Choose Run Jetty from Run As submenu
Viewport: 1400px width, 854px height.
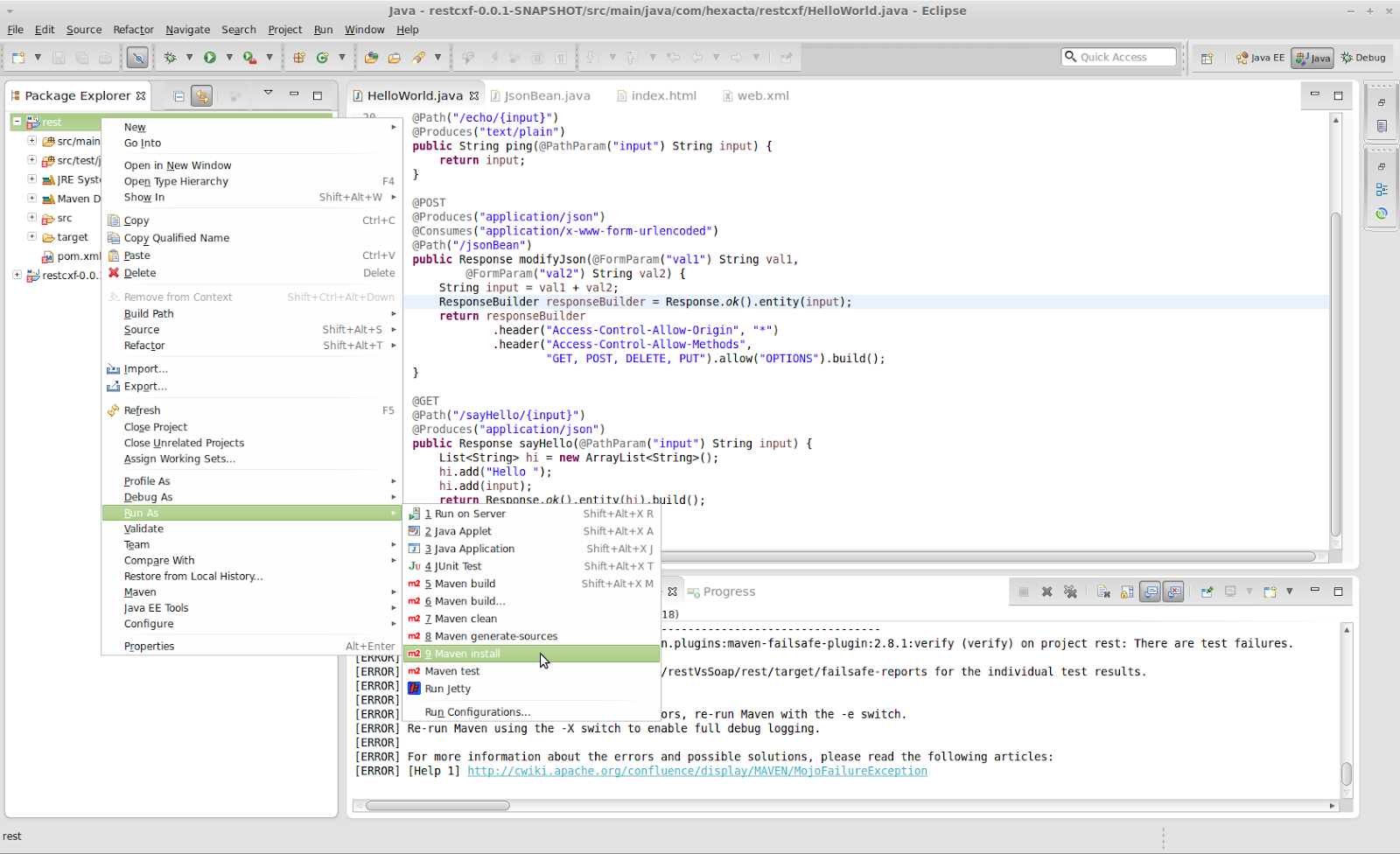tap(531, 689)
